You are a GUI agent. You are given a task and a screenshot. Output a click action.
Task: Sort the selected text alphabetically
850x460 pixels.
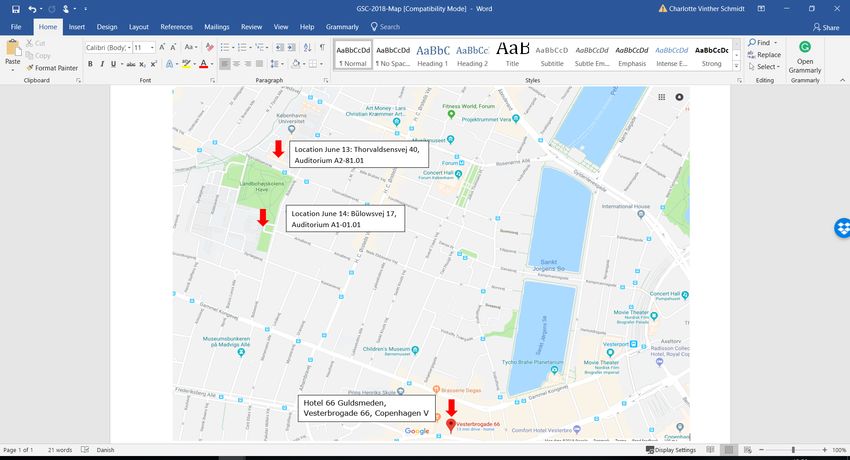(307, 48)
